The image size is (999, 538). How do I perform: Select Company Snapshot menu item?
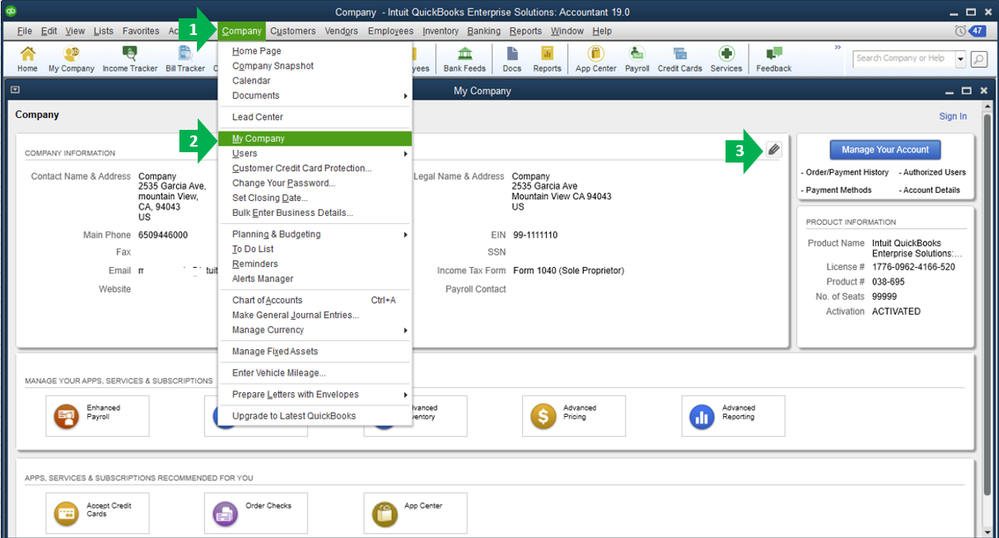point(315,66)
